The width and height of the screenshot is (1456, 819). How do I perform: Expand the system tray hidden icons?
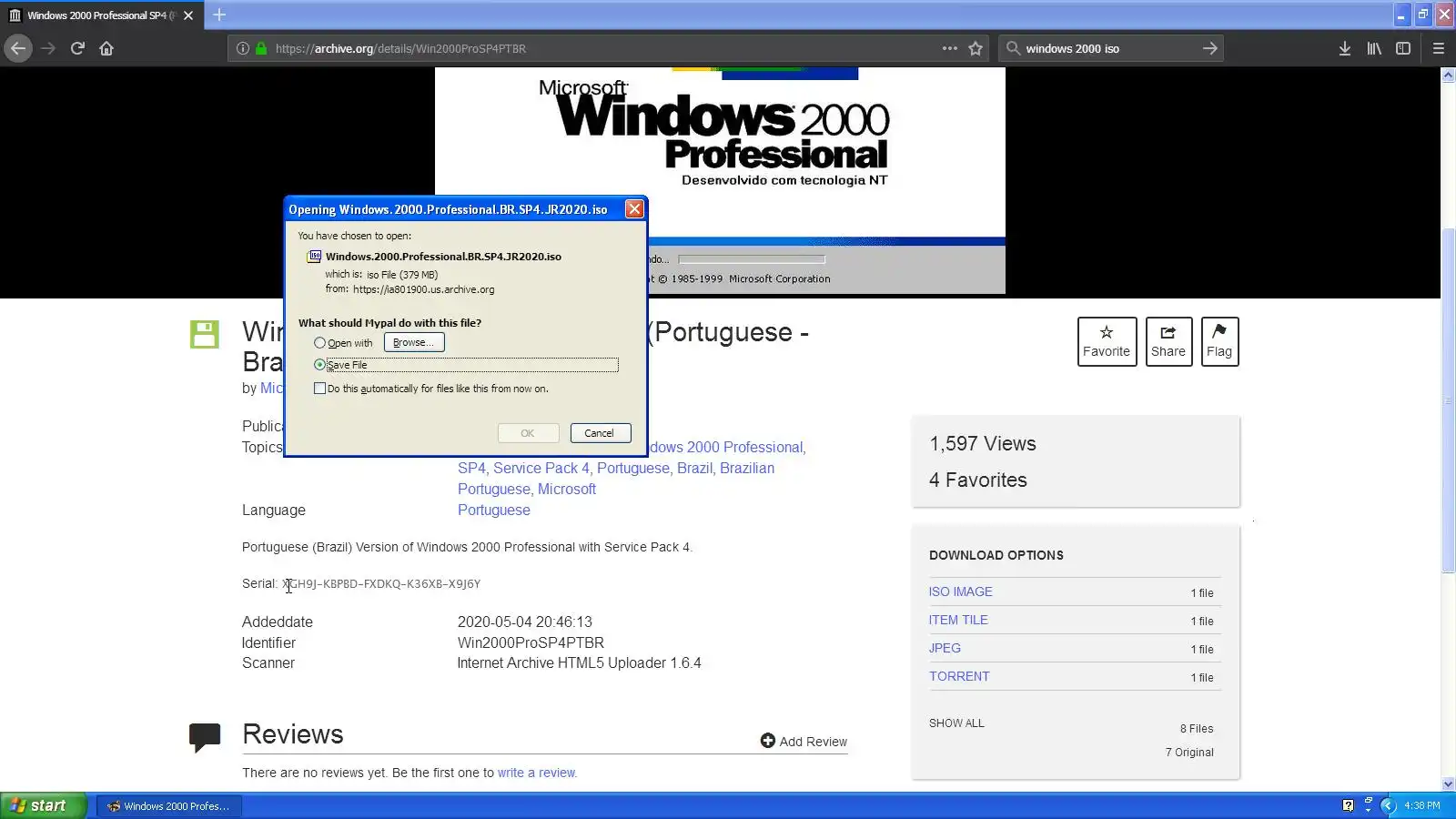pyautogui.click(x=1388, y=805)
